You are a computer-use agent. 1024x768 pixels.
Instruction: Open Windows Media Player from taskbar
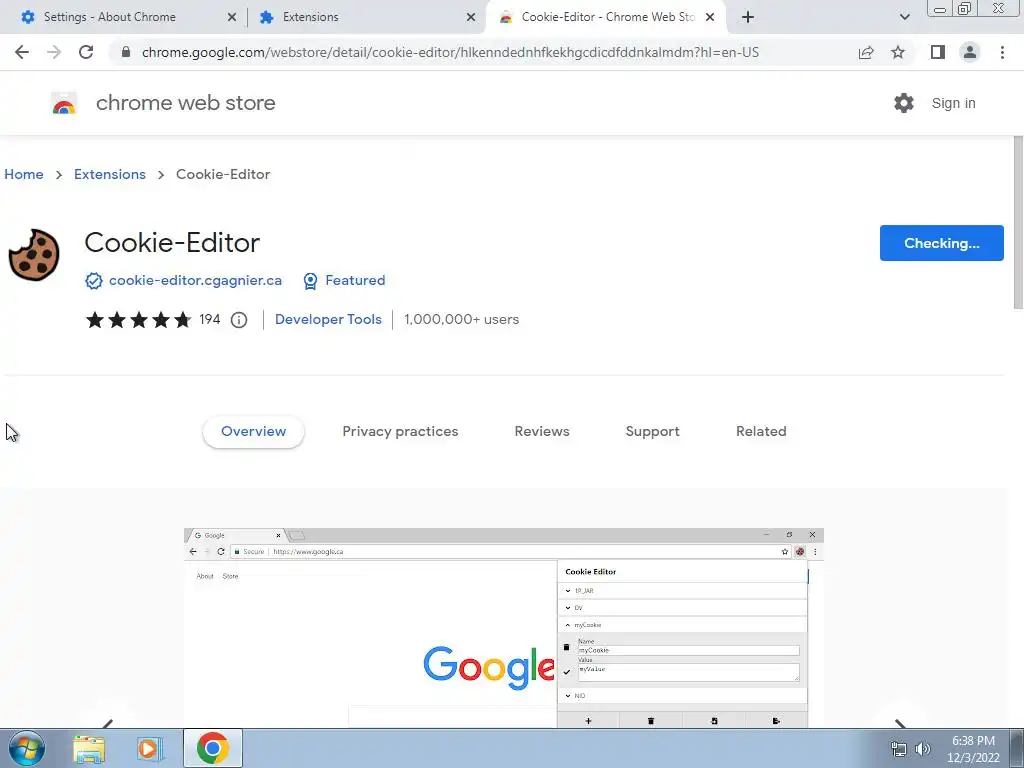[x=150, y=748]
